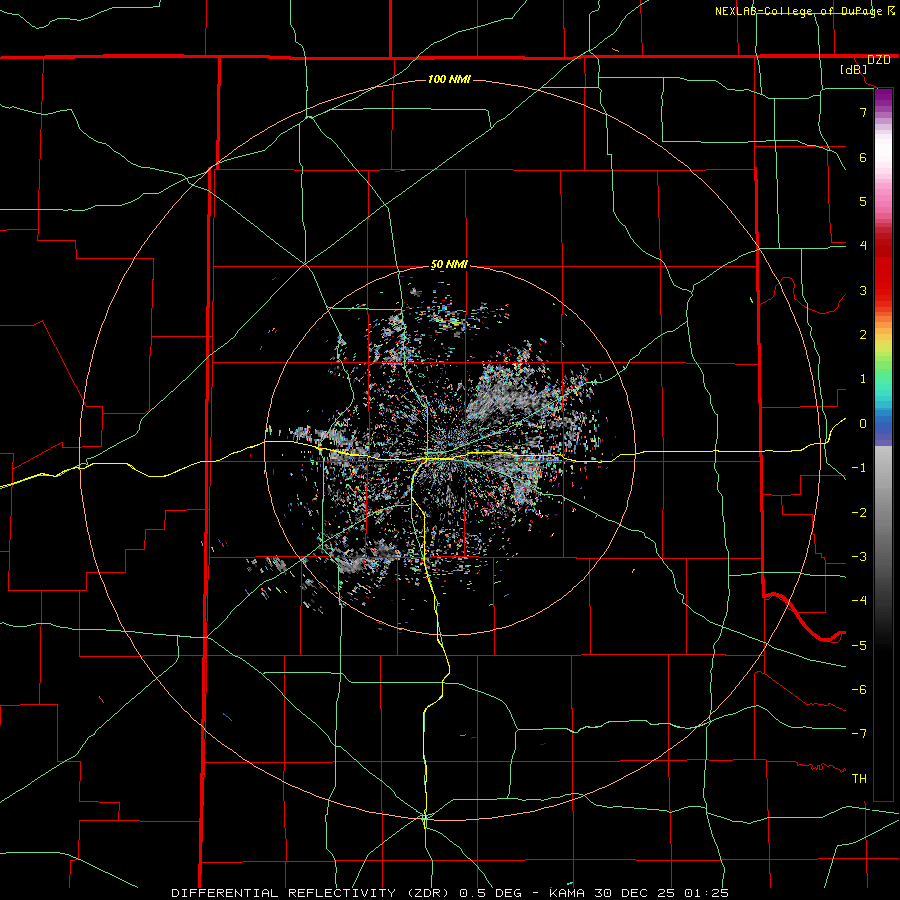This screenshot has height=900, width=900.
Task: Click the DZD legend title
Action: tap(878, 60)
